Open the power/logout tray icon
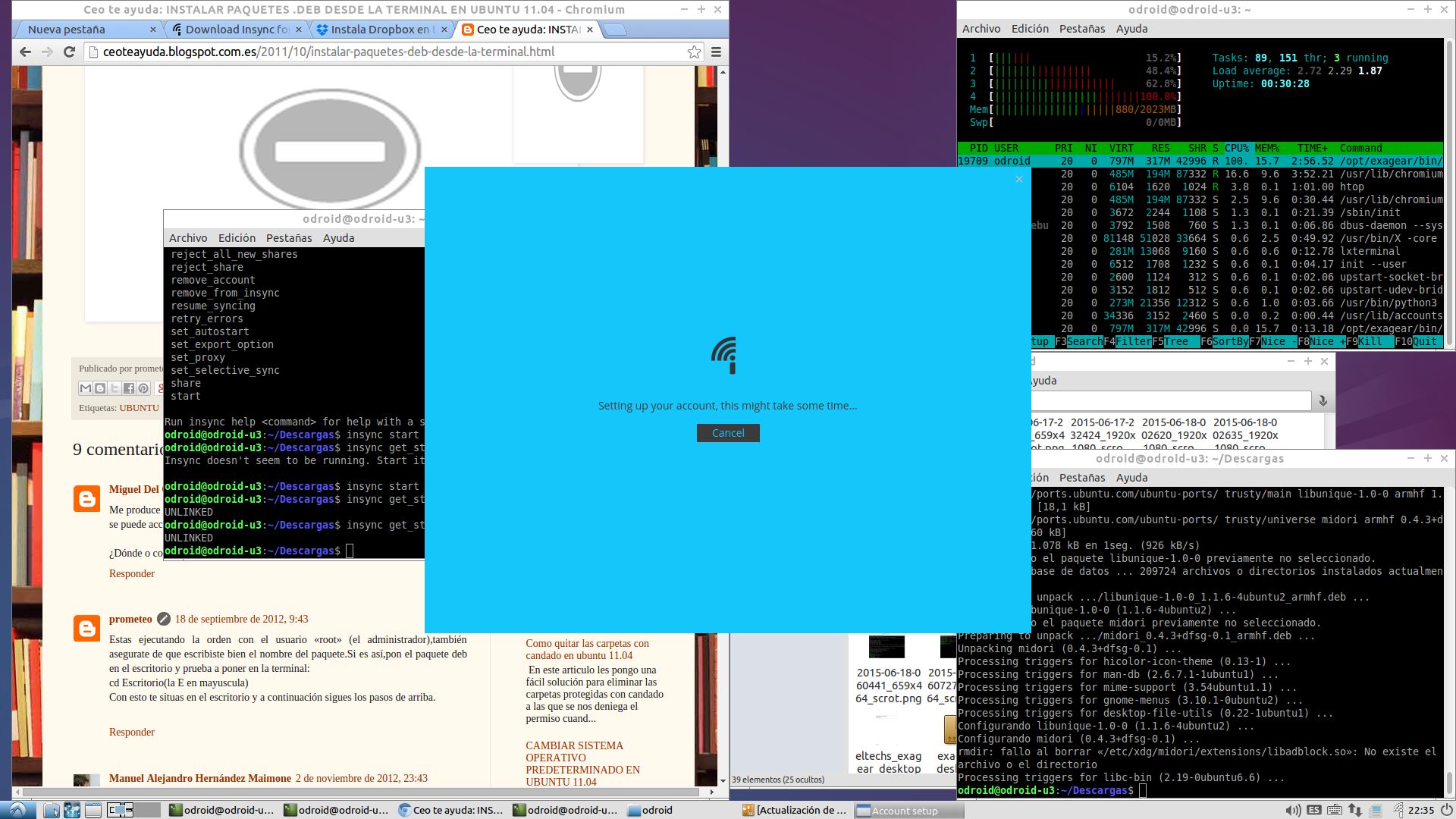The height and width of the screenshot is (819, 1456). [1445, 810]
